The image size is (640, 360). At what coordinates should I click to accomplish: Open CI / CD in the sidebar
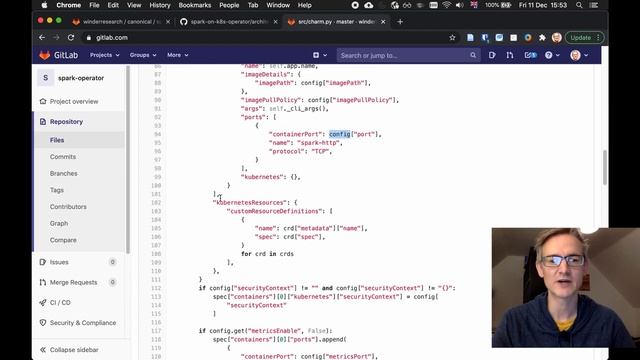pos(60,302)
